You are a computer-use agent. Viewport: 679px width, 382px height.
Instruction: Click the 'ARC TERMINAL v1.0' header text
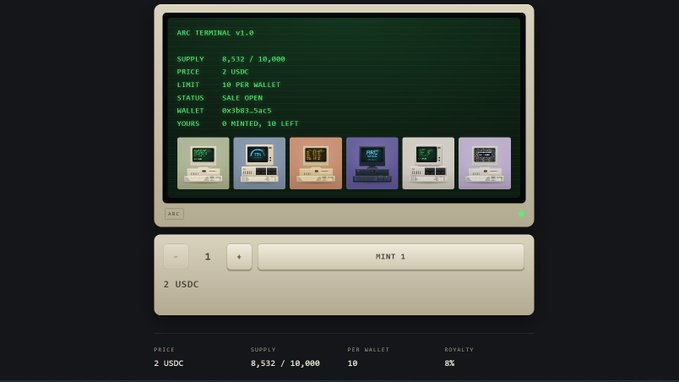215,33
